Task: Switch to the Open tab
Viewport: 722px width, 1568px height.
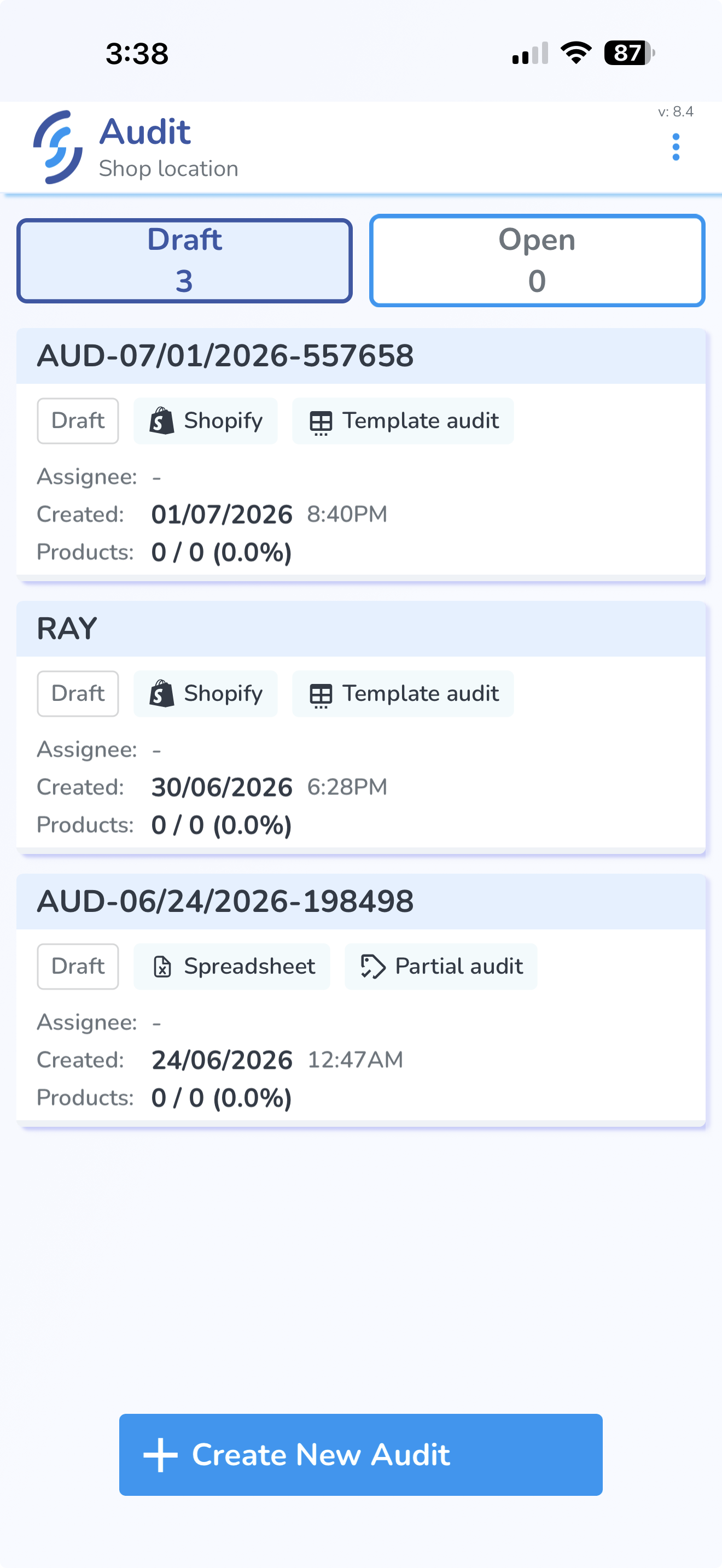Action: click(537, 261)
